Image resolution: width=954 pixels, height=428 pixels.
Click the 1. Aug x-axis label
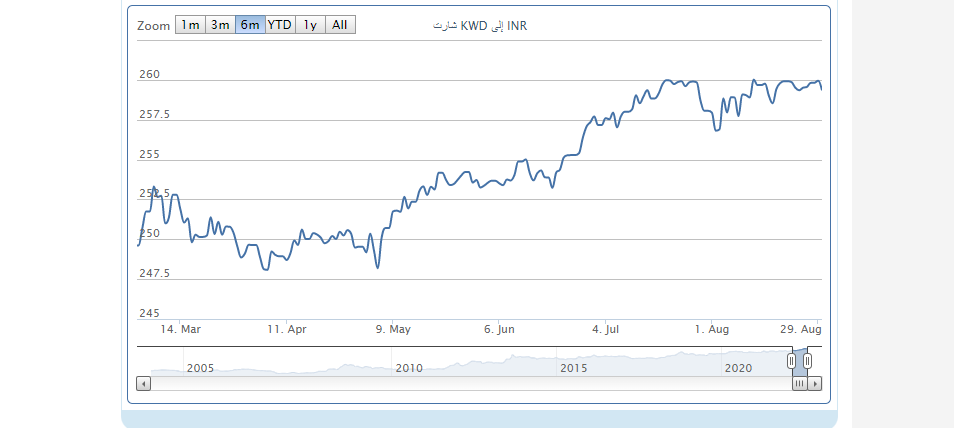(x=711, y=329)
